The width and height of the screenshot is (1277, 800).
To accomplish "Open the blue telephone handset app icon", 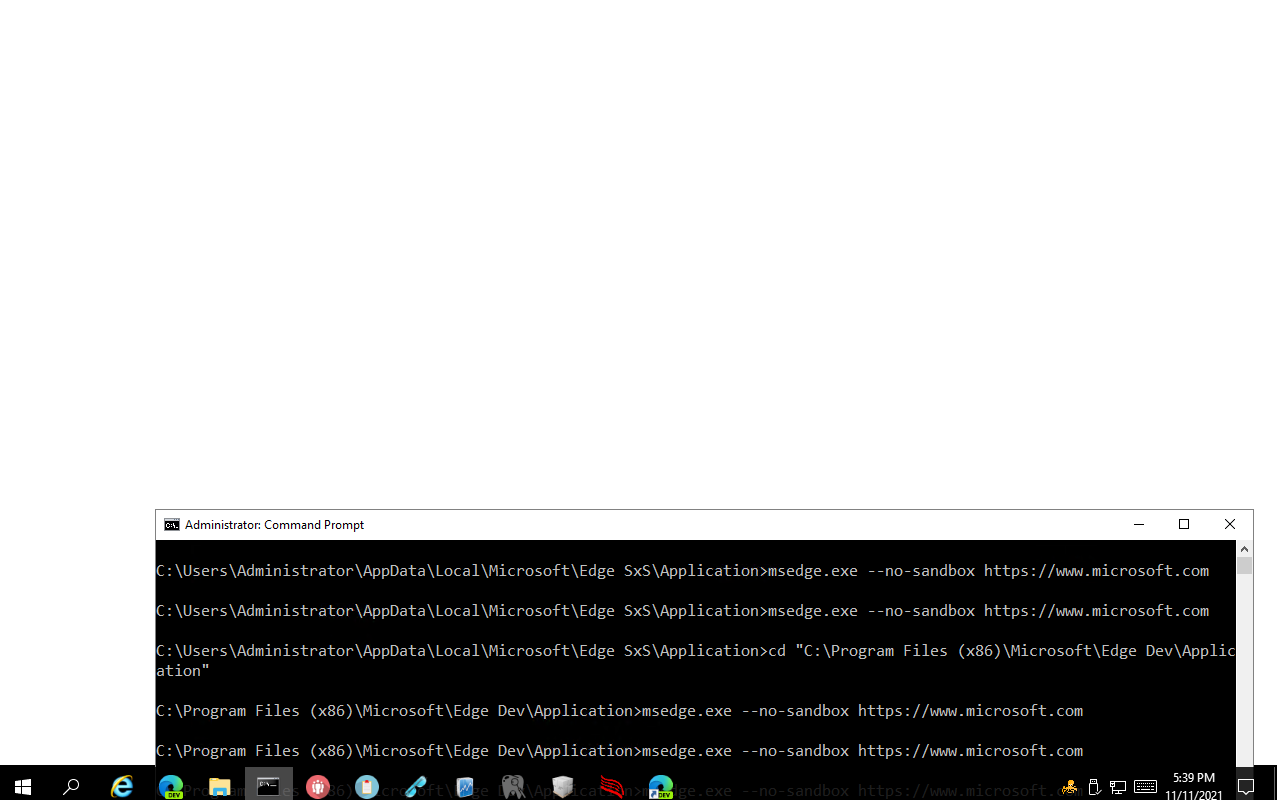I will click(x=416, y=787).
